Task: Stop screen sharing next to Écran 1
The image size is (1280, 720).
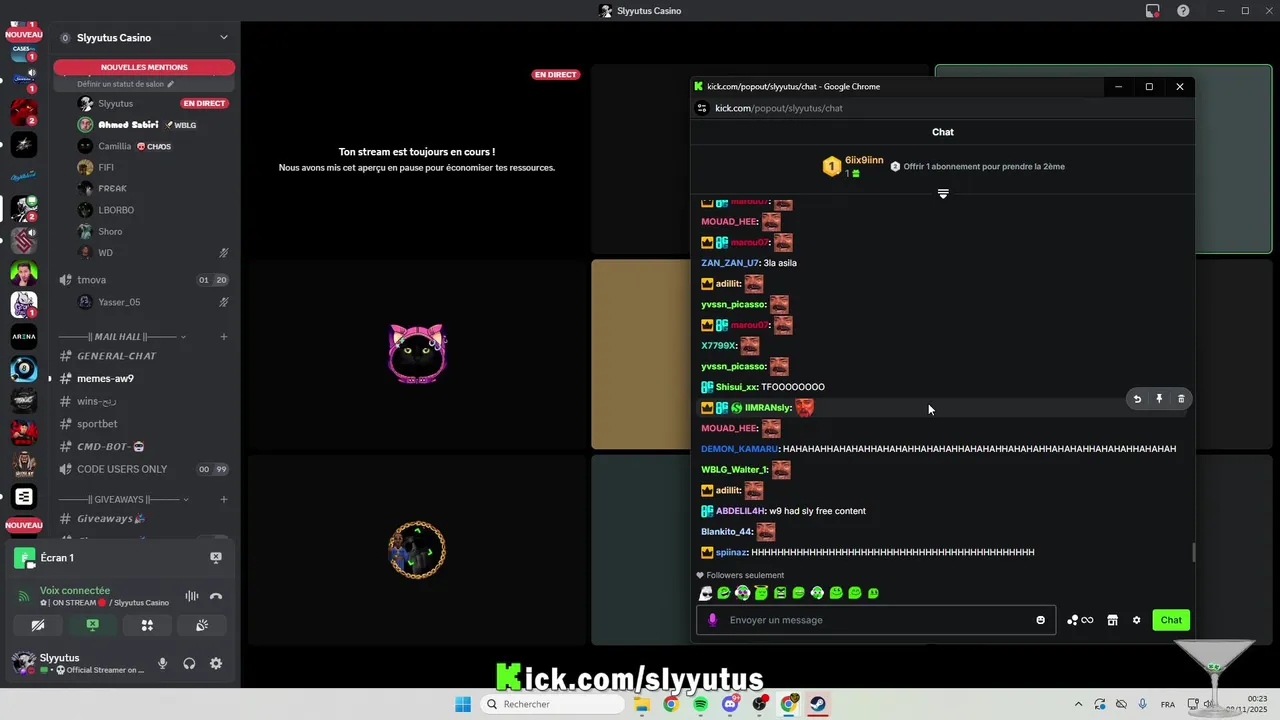Action: [216, 558]
